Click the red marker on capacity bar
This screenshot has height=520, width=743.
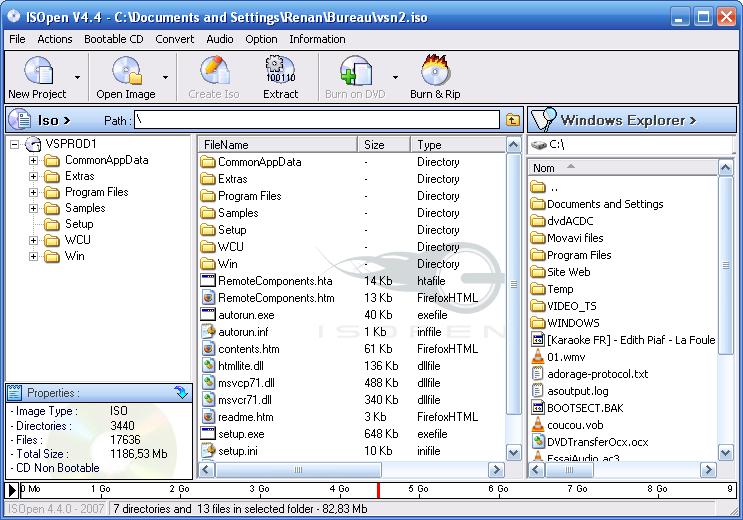(x=378, y=490)
